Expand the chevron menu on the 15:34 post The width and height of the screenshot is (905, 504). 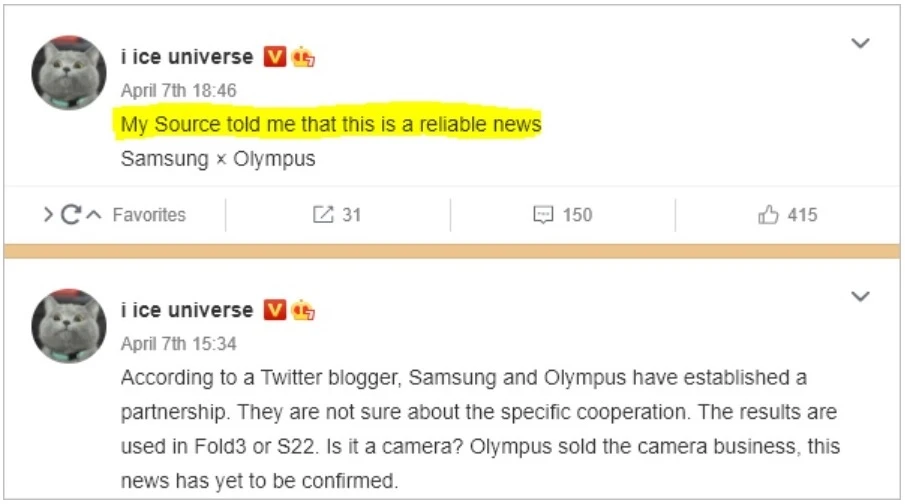coord(860,297)
